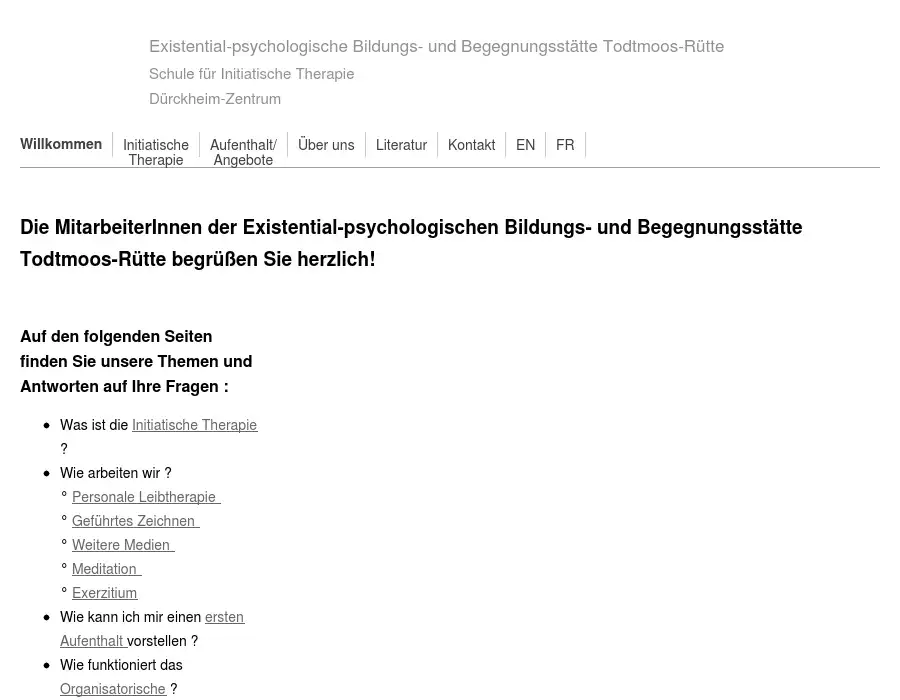This screenshot has height=700, width=900.
Task: Go to the Über uns page
Action: pos(326,145)
